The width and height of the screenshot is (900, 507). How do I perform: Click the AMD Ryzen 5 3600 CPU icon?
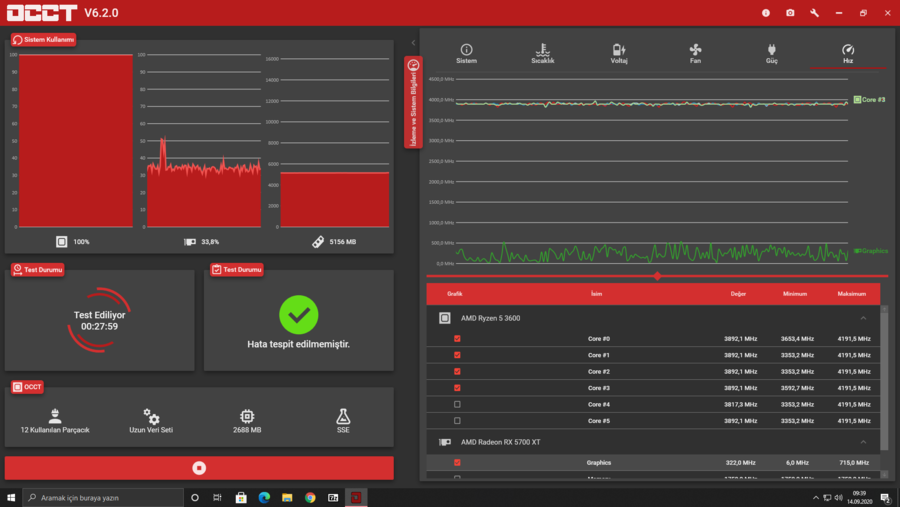pos(445,318)
